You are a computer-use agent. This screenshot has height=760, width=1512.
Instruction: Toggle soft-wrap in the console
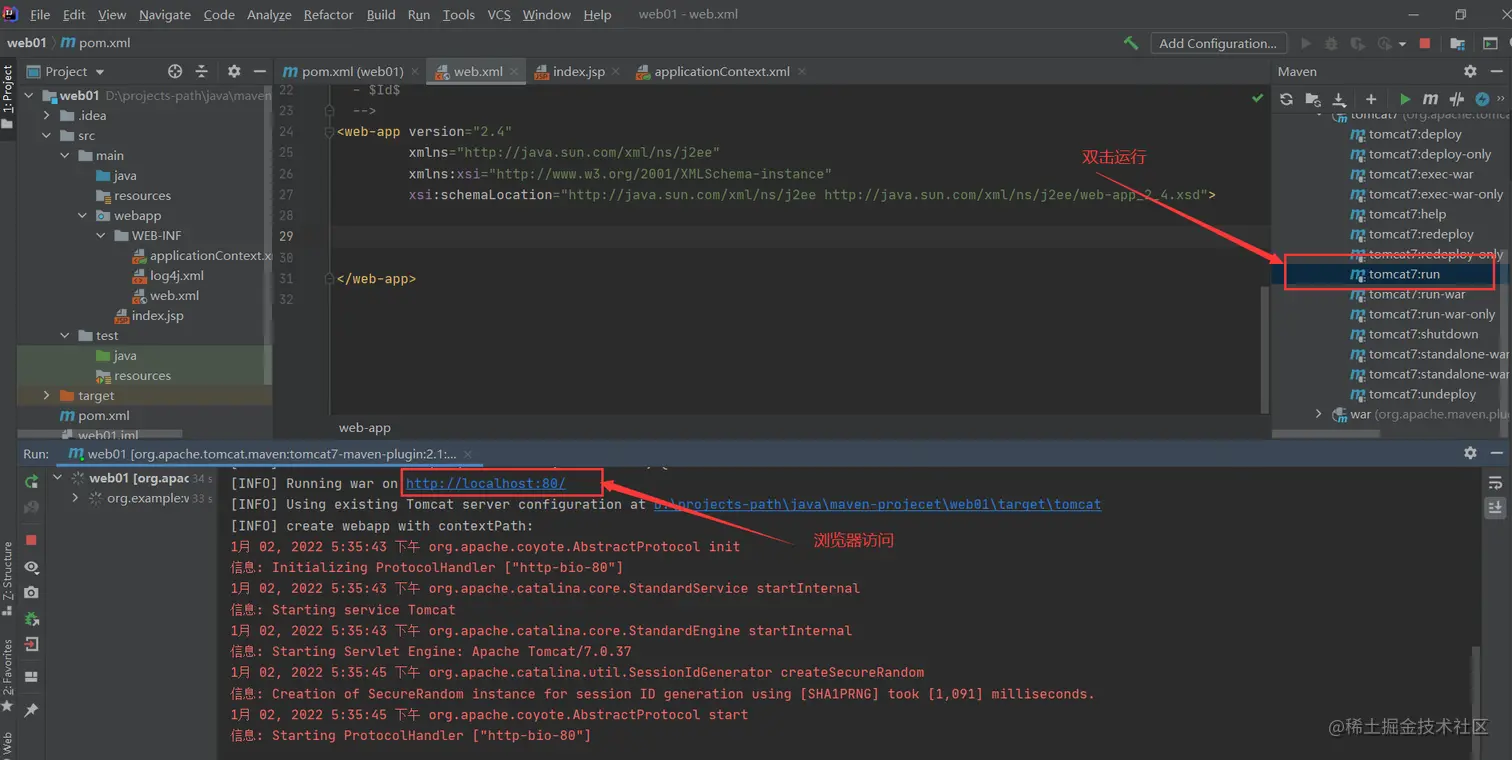click(1495, 483)
